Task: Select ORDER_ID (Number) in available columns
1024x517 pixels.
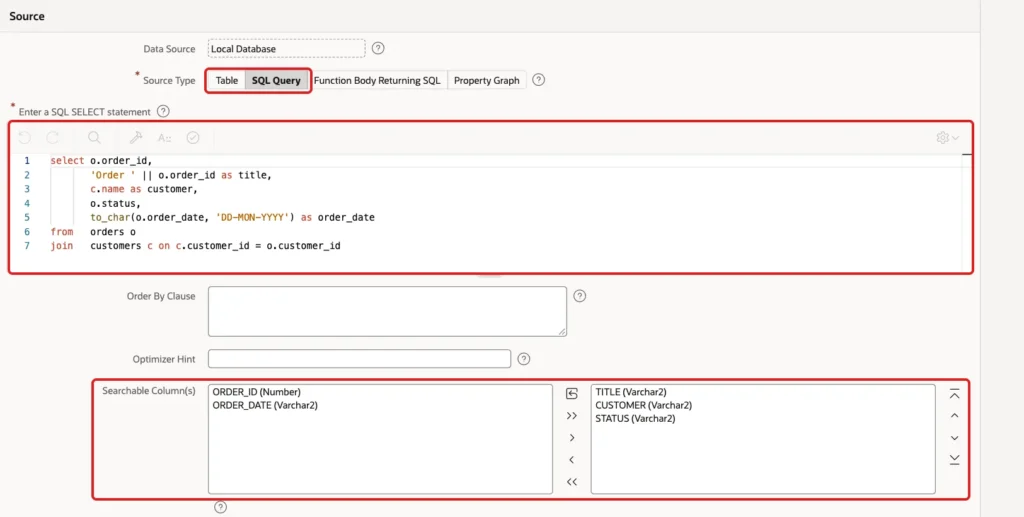Action: click(257, 392)
